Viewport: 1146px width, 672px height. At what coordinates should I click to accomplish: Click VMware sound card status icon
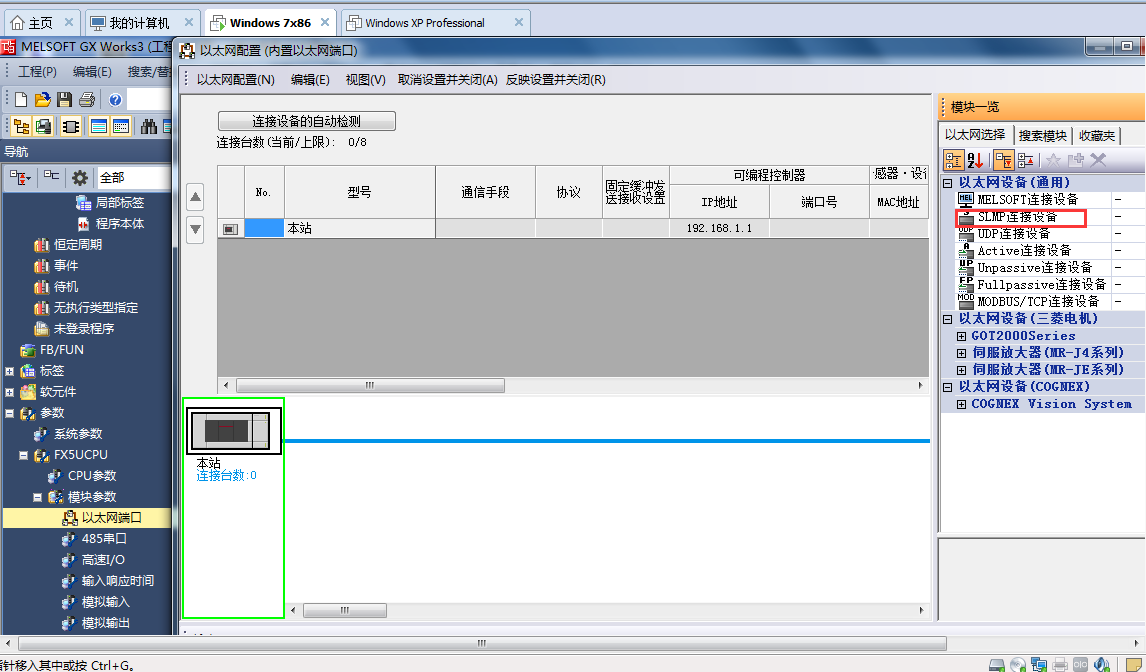1101,665
